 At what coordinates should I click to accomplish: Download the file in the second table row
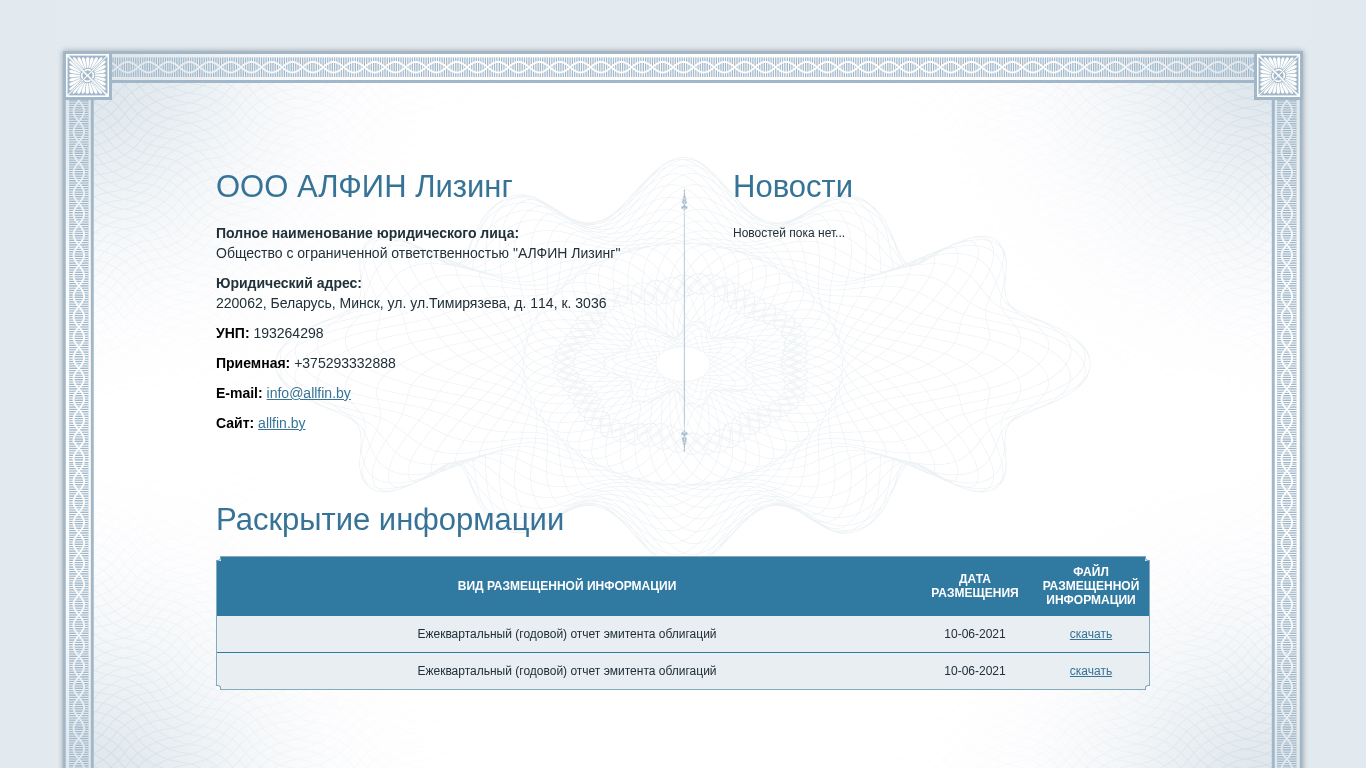coord(1090,671)
